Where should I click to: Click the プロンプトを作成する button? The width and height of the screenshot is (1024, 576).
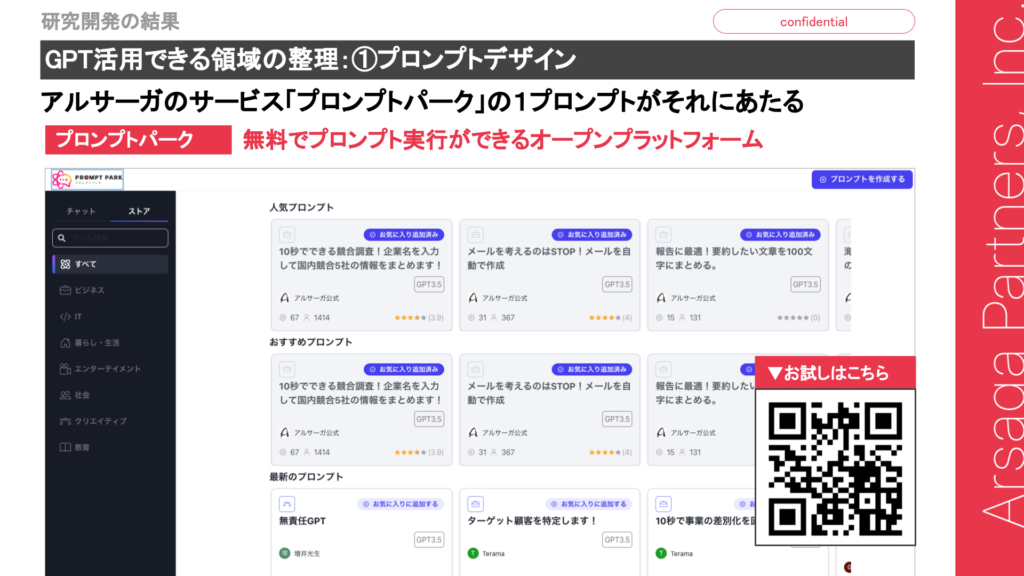tap(862, 179)
